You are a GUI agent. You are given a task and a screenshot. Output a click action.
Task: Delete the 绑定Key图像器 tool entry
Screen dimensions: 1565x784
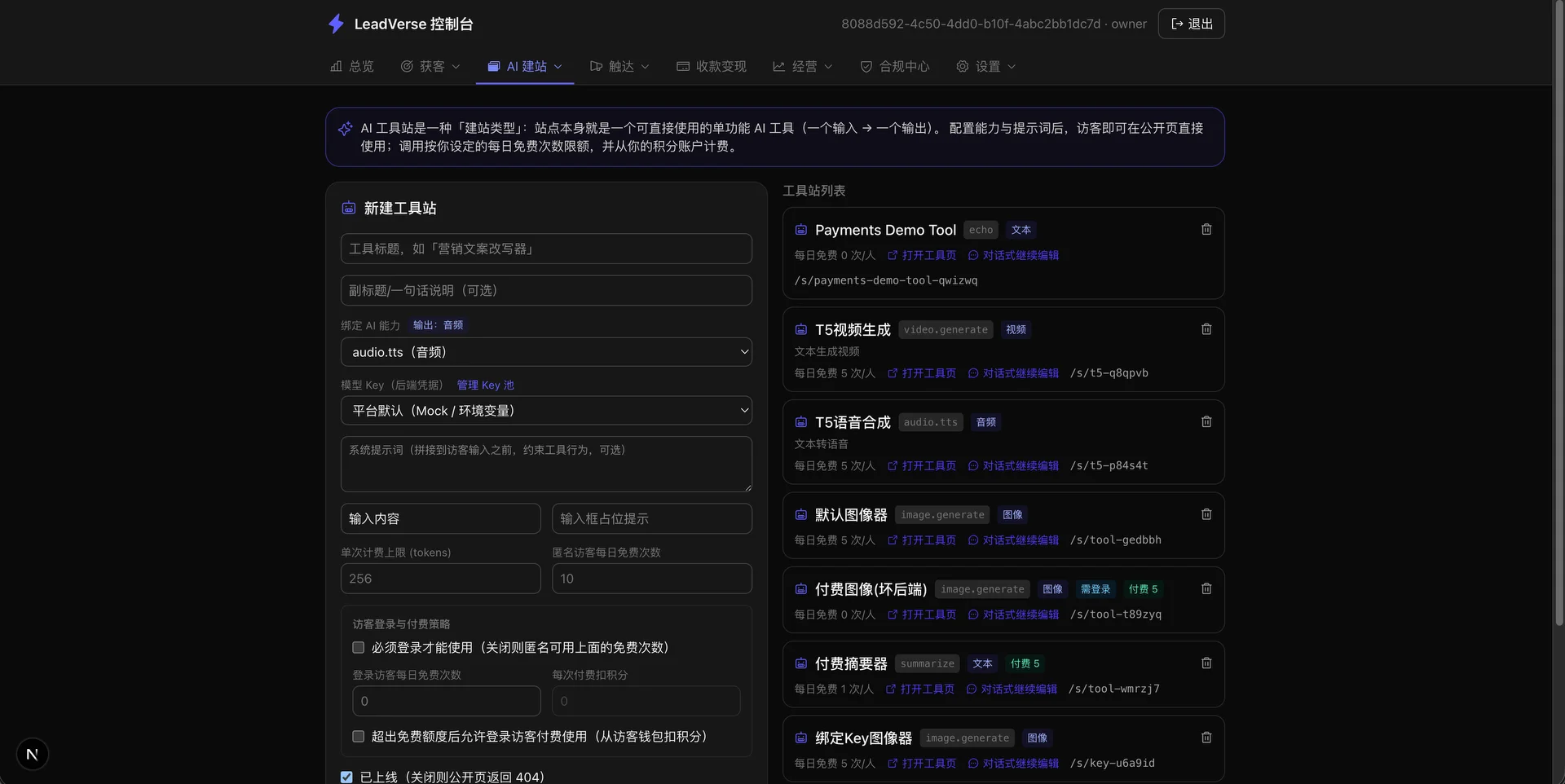coord(1206,738)
